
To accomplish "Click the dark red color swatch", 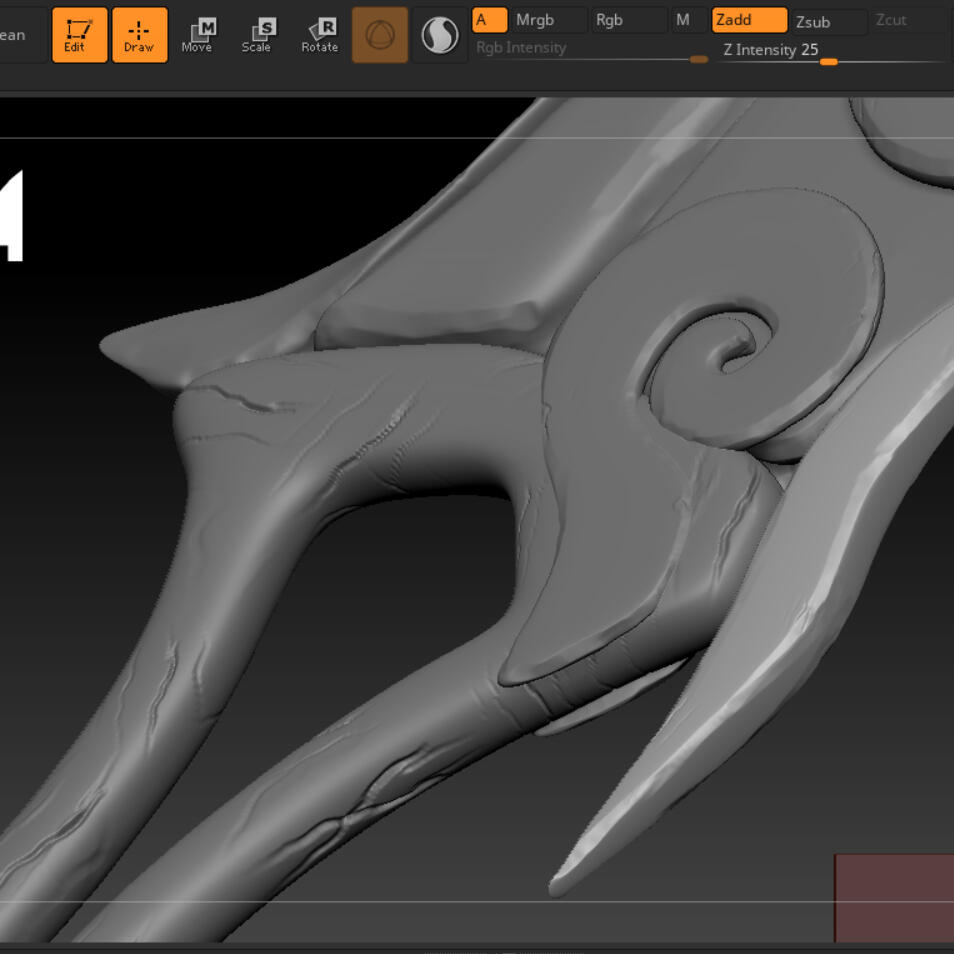I will point(893,897).
